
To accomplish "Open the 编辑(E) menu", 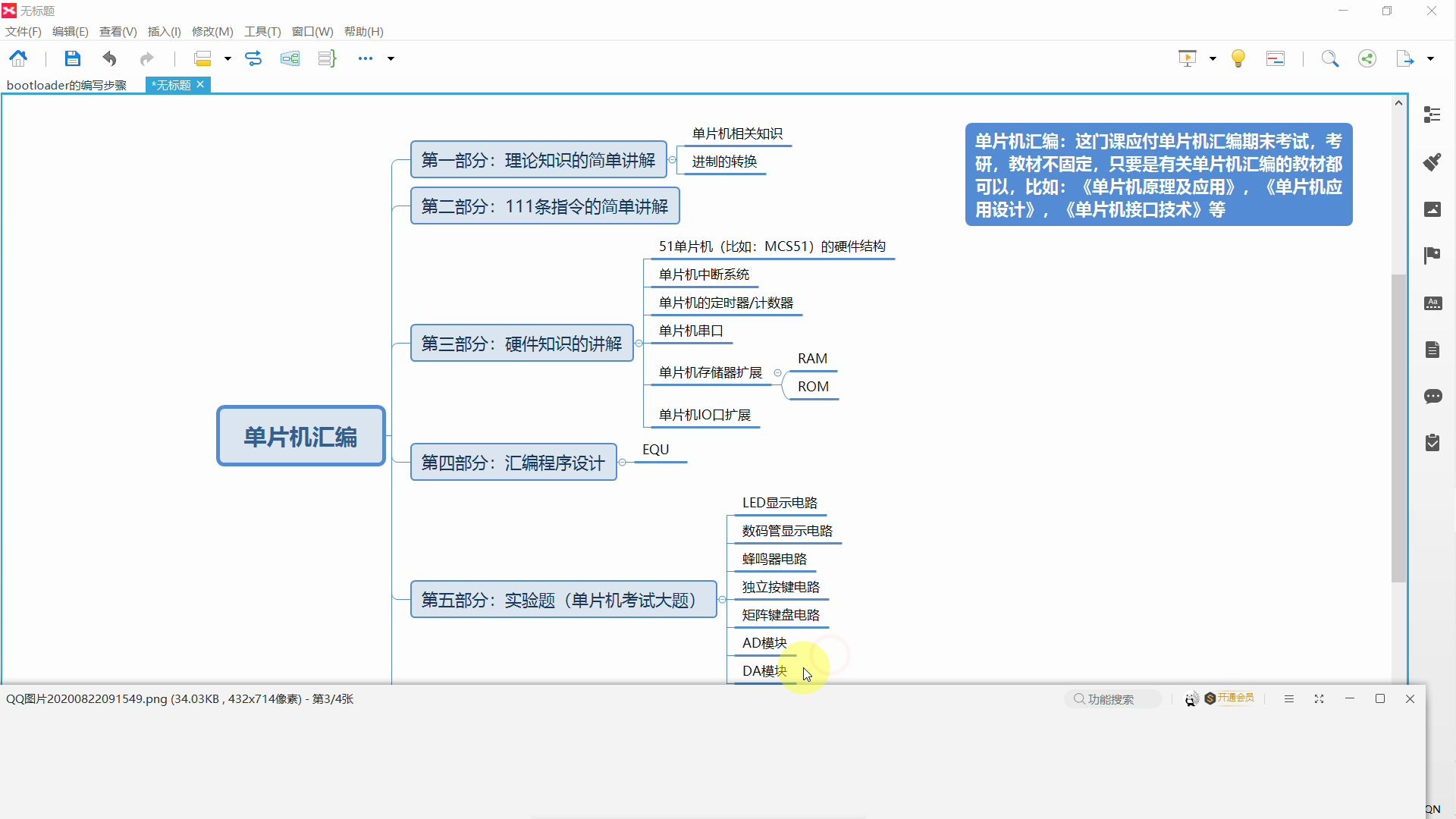I will click(71, 31).
